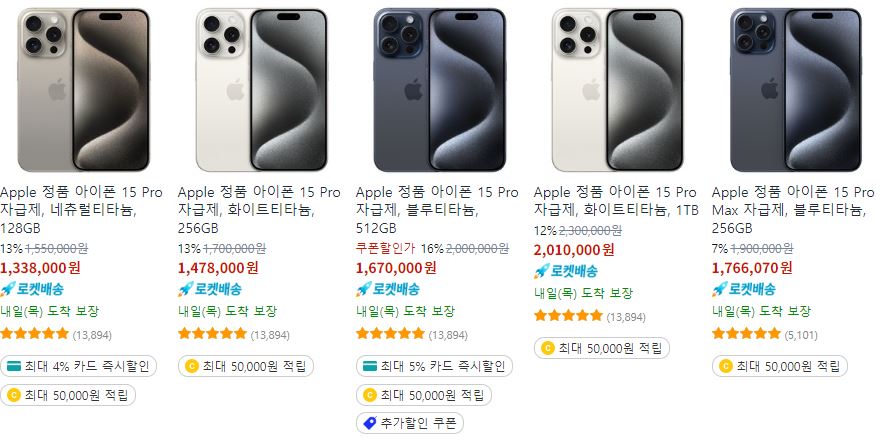Click the coin icon under 15 Pro Max

pos(725,367)
